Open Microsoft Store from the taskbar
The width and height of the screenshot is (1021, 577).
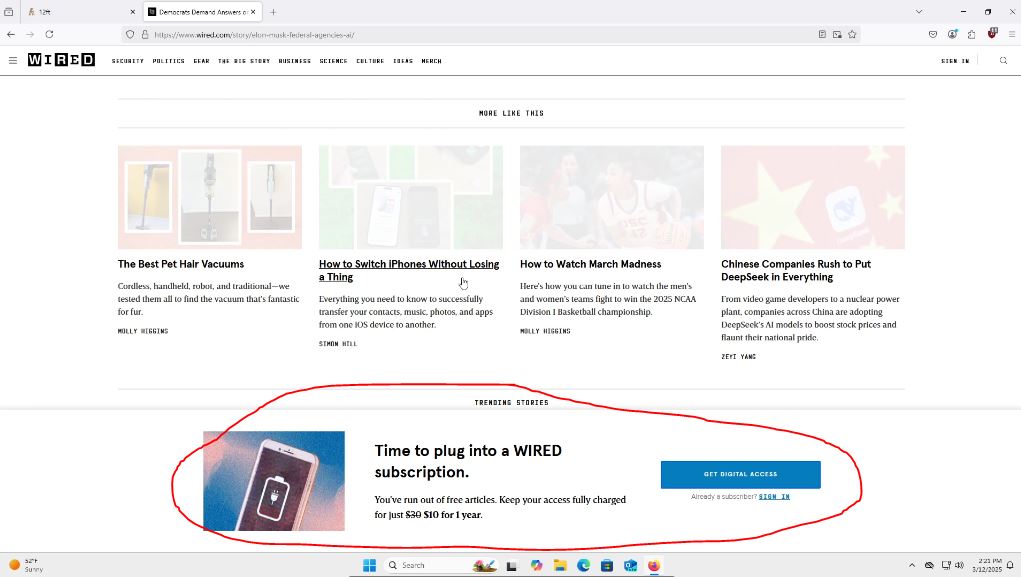coord(607,565)
